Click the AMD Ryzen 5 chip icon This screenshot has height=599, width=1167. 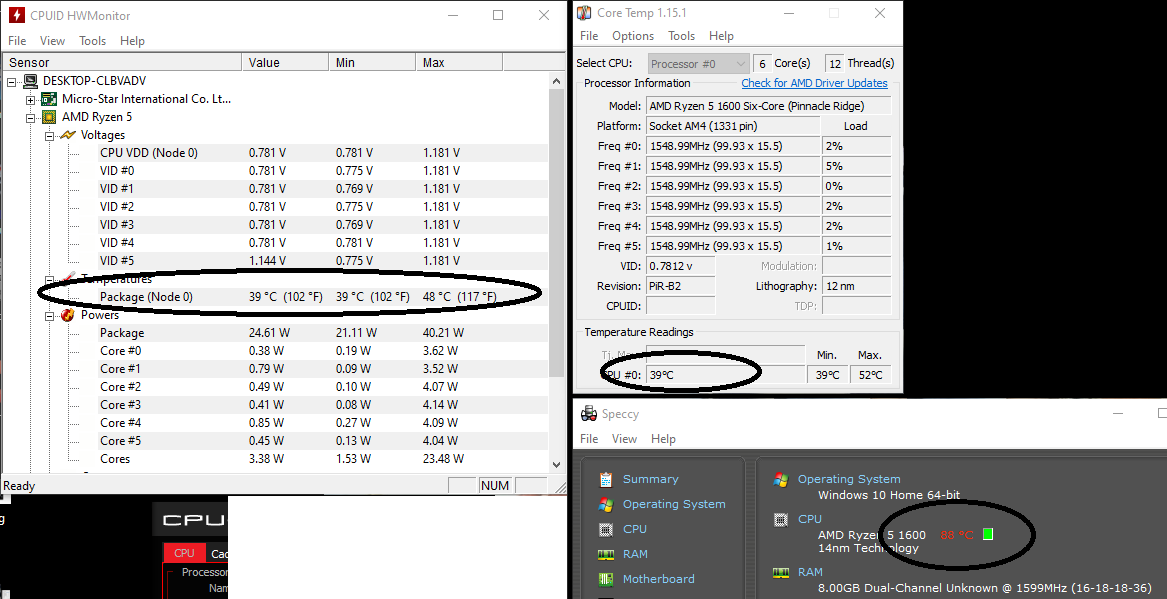click(x=49, y=117)
